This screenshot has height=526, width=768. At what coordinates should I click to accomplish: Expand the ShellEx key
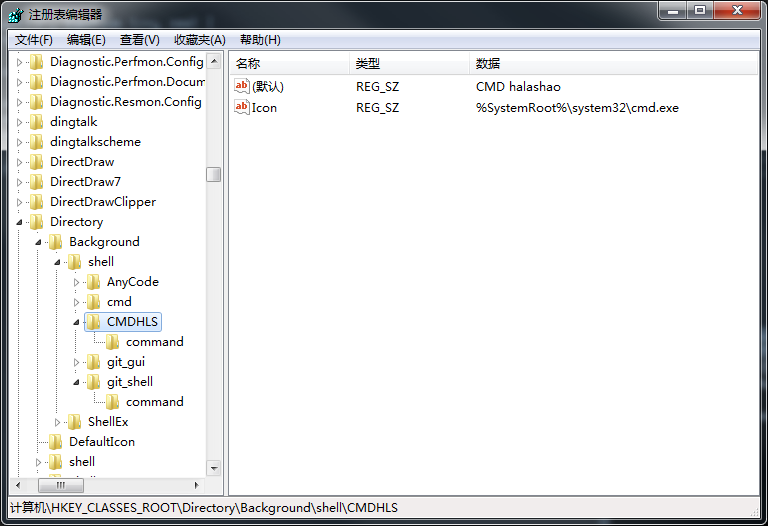(57, 422)
